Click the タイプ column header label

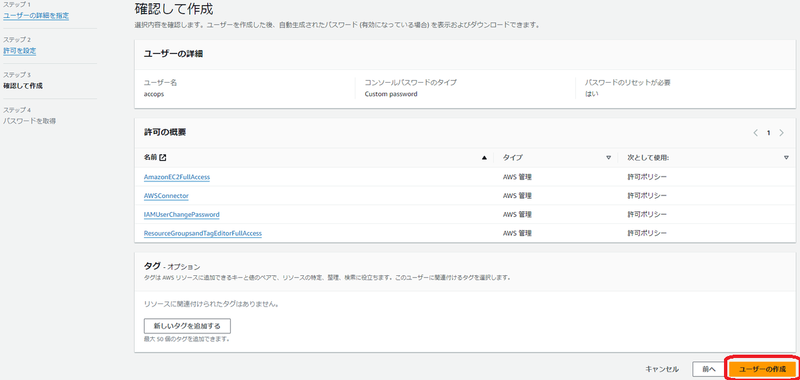[x=512, y=158]
